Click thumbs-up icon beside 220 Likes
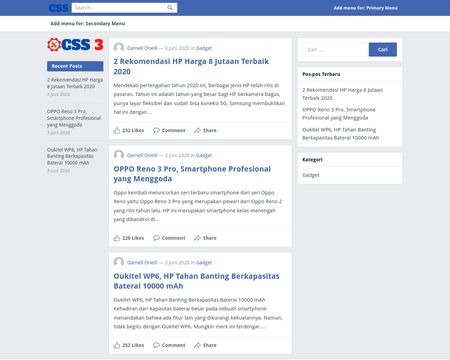The width and height of the screenshot is (450, 360). tap(116, 238)
